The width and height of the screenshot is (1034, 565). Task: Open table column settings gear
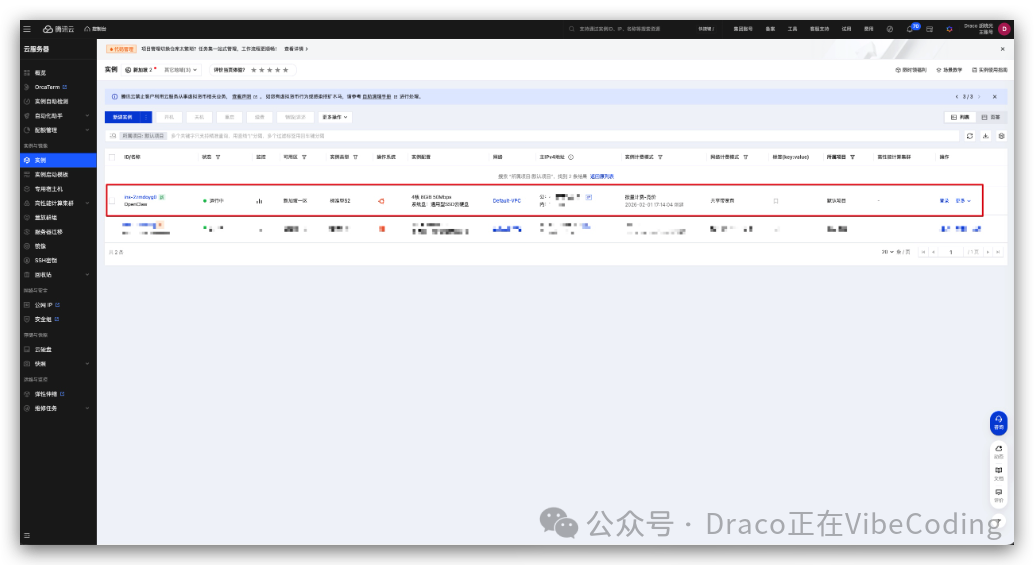[1002, 136]
